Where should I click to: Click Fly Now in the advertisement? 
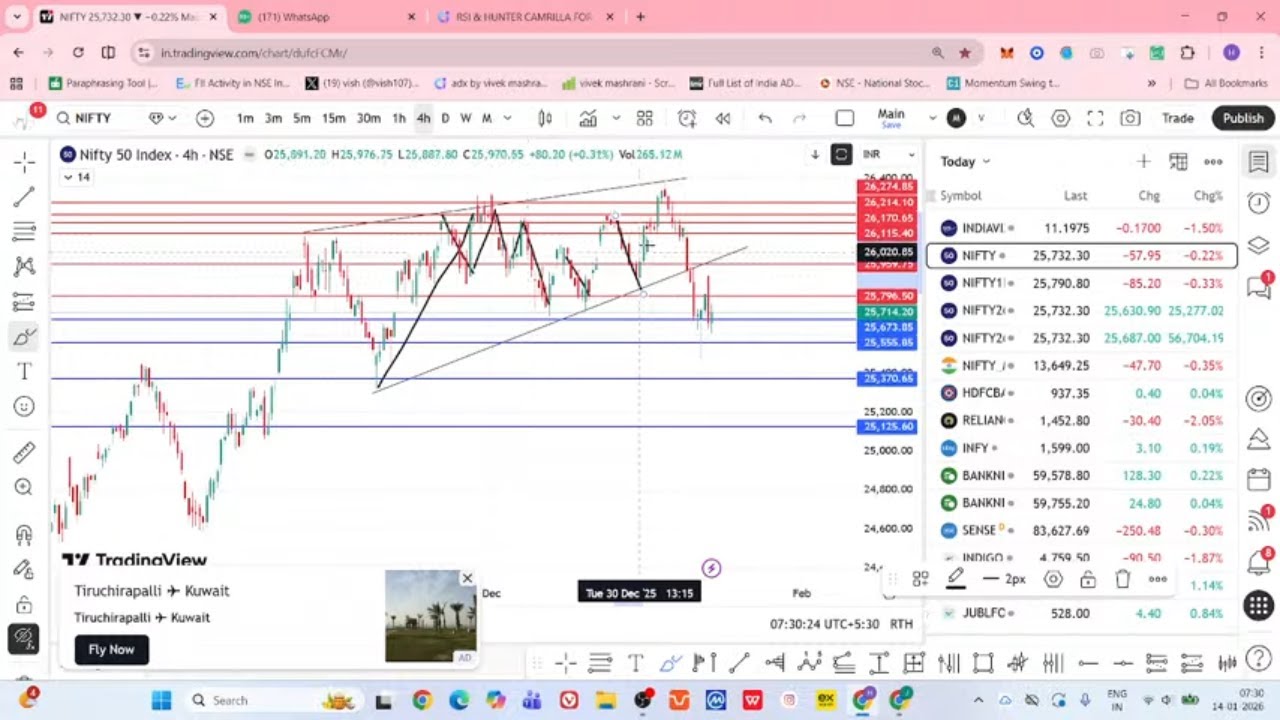(111, 649)
